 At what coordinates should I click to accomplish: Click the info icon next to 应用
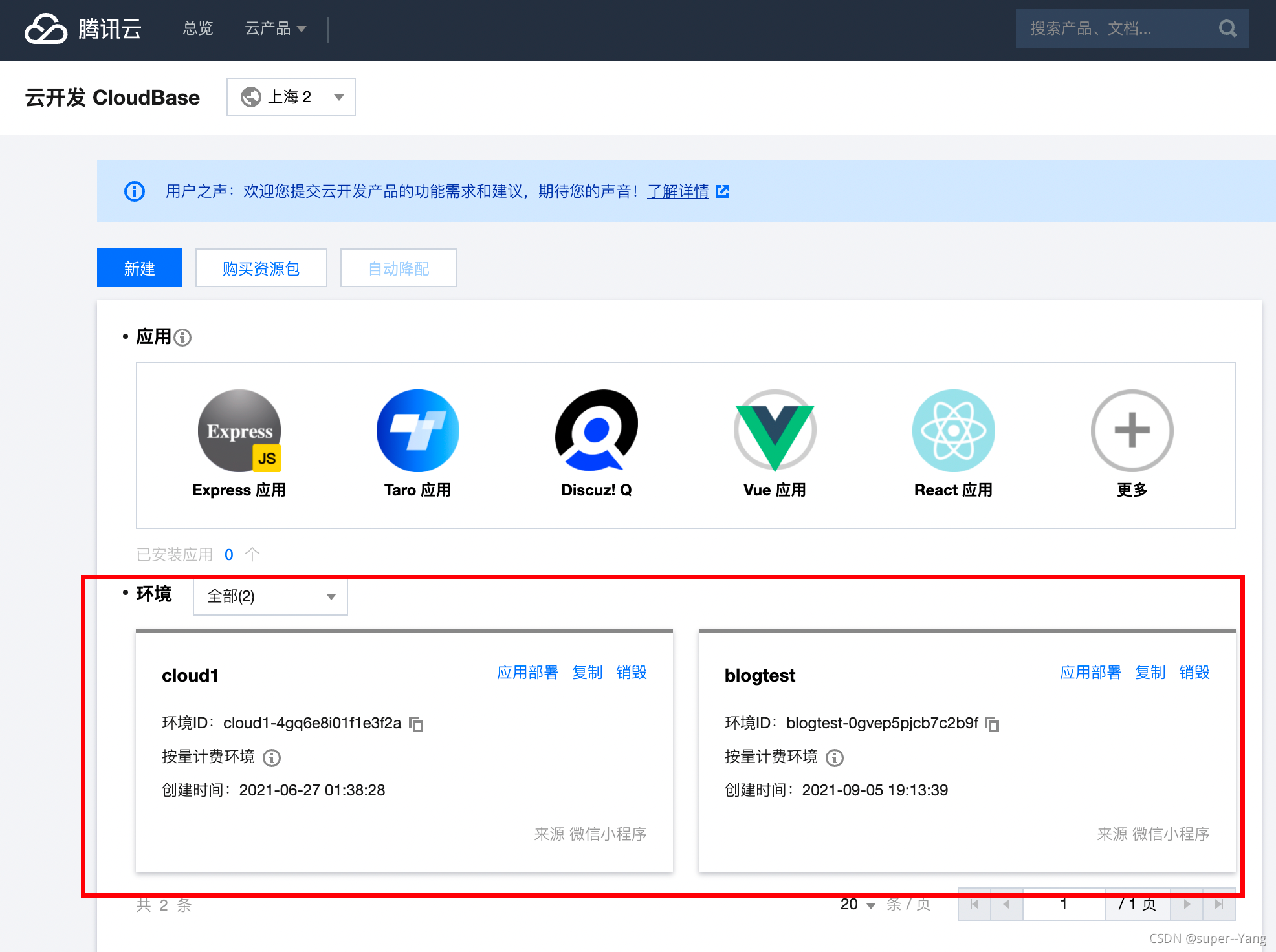point(183,338)
